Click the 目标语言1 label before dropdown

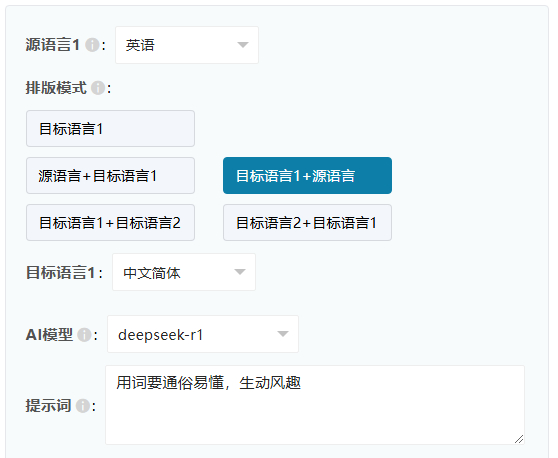[x=60, y=273]
